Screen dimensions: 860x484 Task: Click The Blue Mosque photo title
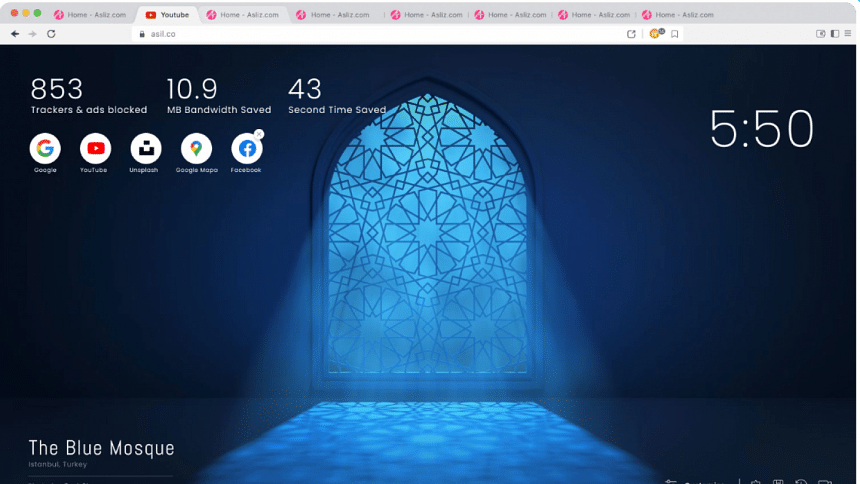point(101,448)
